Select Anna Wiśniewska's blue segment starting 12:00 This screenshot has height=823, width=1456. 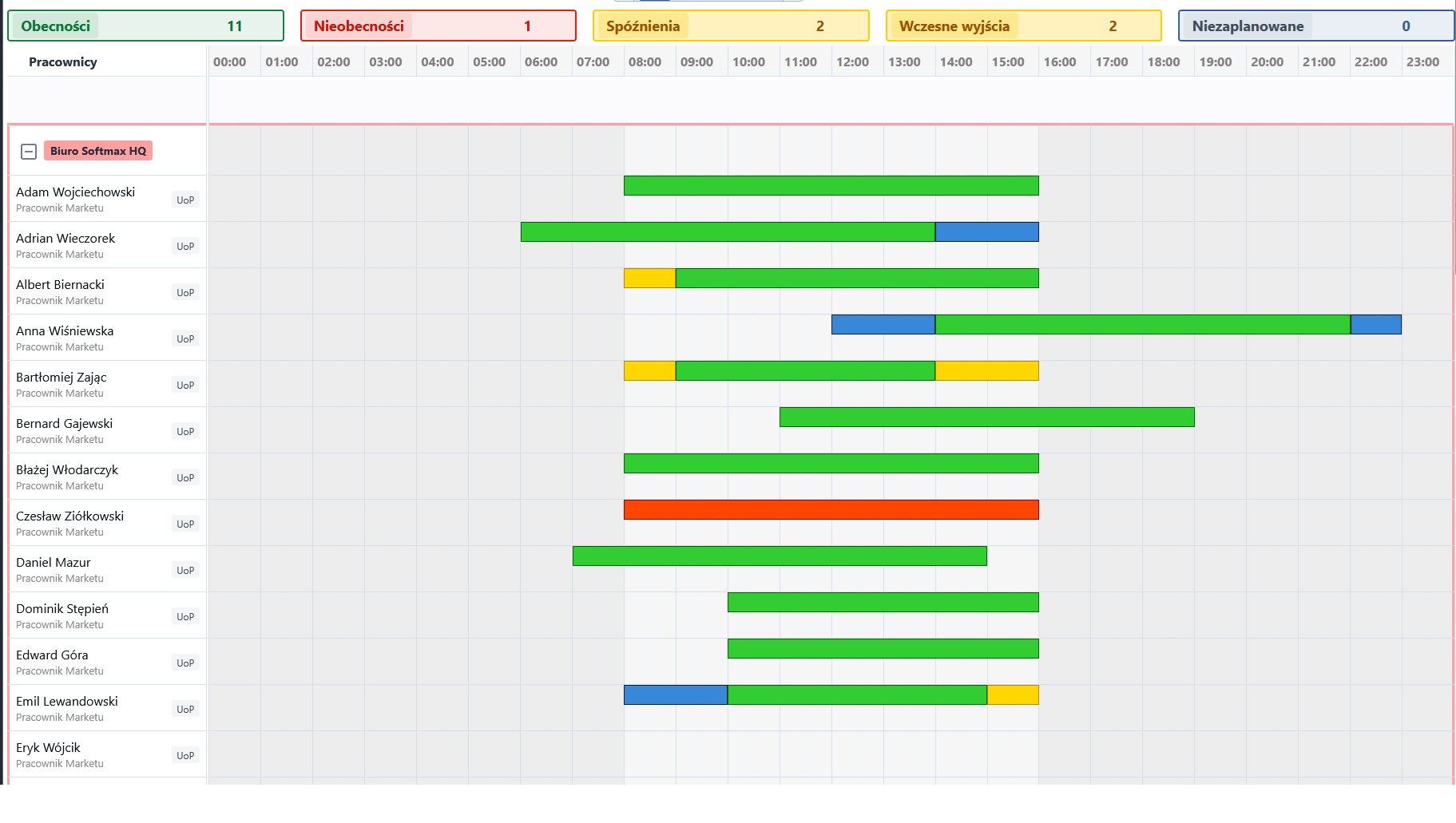883,324
